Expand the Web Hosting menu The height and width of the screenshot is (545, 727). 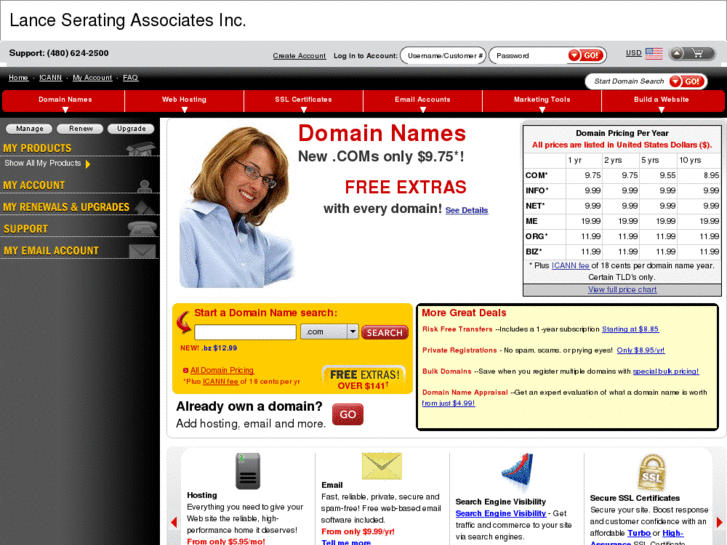tap(184, 102)
